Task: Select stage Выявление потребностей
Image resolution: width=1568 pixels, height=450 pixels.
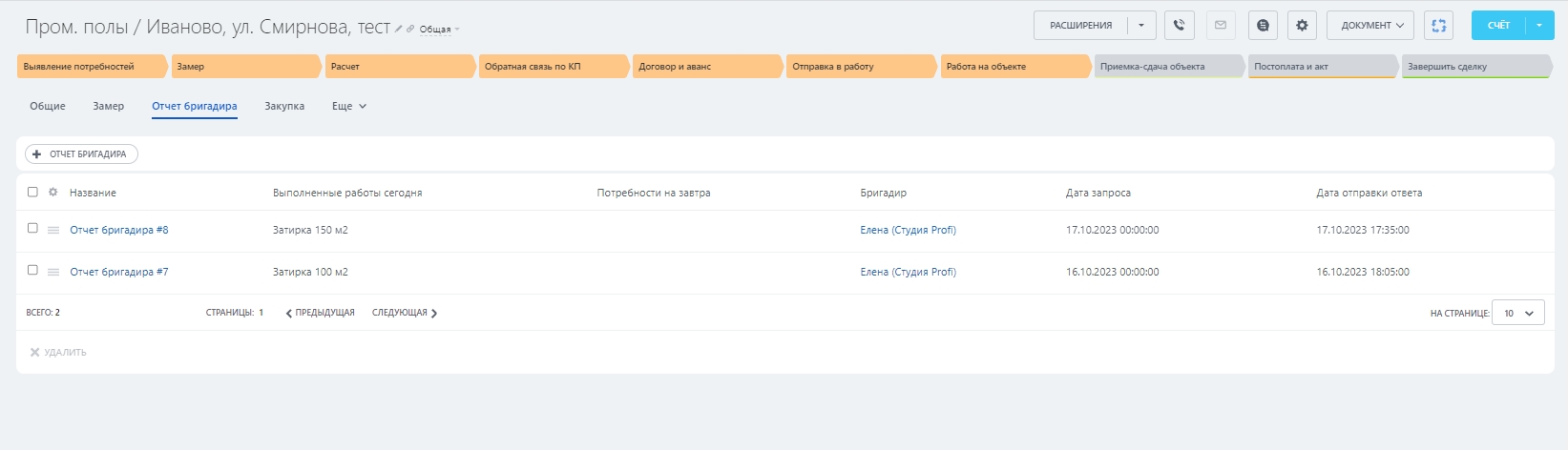Action: [x=92, y=67]
